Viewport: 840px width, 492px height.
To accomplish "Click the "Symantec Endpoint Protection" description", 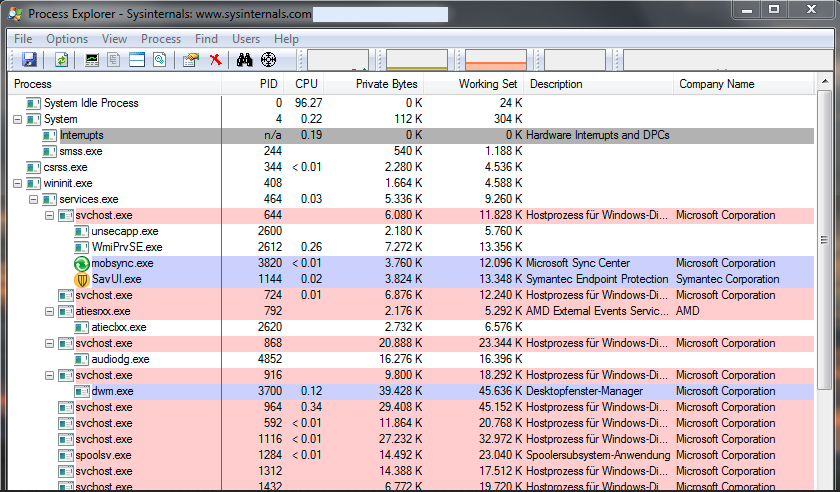I will (597, 279).
